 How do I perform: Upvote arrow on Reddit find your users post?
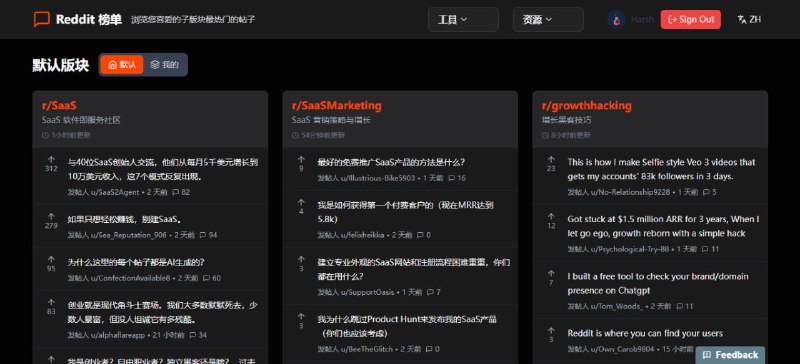point(551,331)
